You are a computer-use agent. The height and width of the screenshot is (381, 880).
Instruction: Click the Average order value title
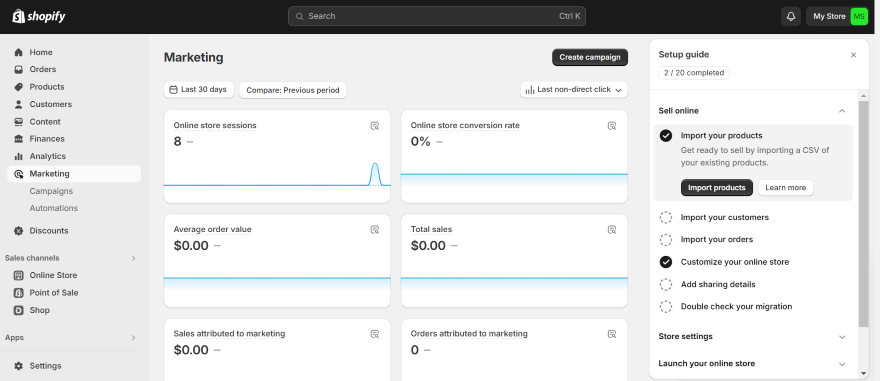coord(213,229)
